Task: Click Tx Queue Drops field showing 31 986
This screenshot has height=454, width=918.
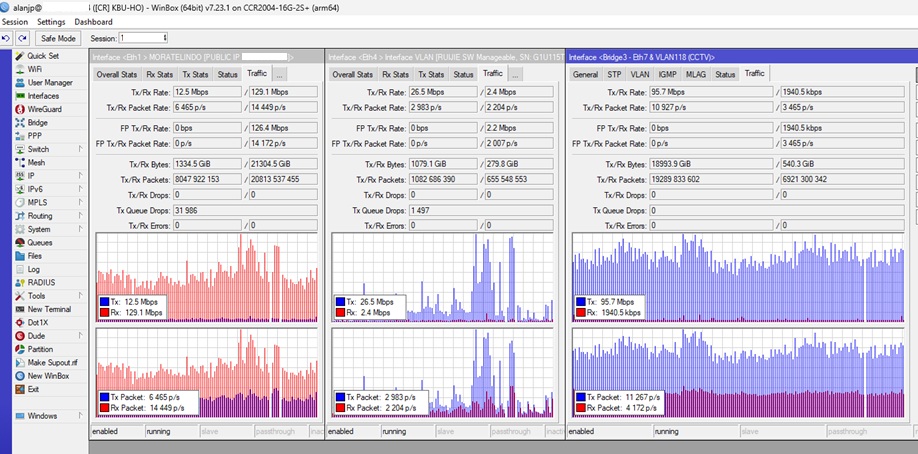Action: tap(245, 210)
